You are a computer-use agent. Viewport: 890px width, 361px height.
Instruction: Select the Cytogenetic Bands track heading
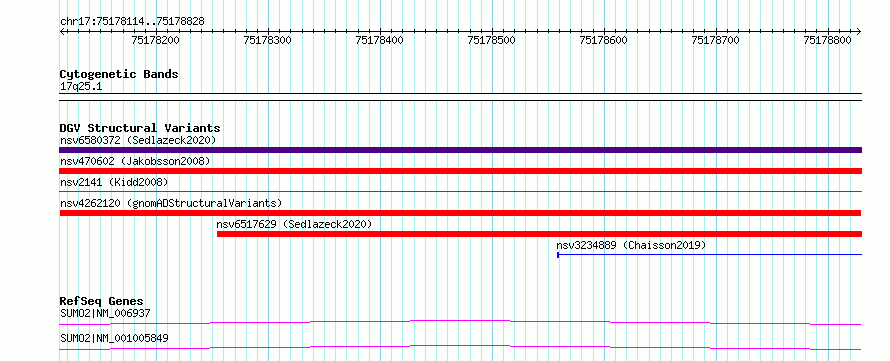click(119, 74)
